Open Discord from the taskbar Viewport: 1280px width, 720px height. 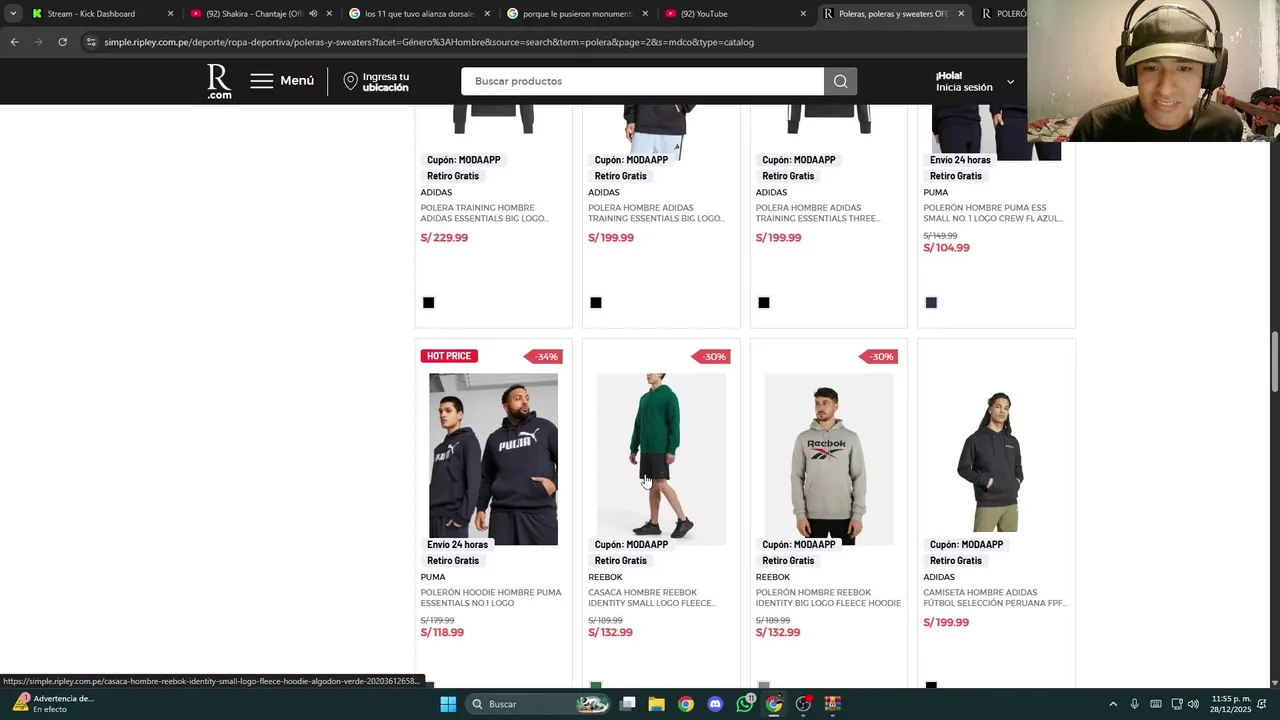point(715,704)
